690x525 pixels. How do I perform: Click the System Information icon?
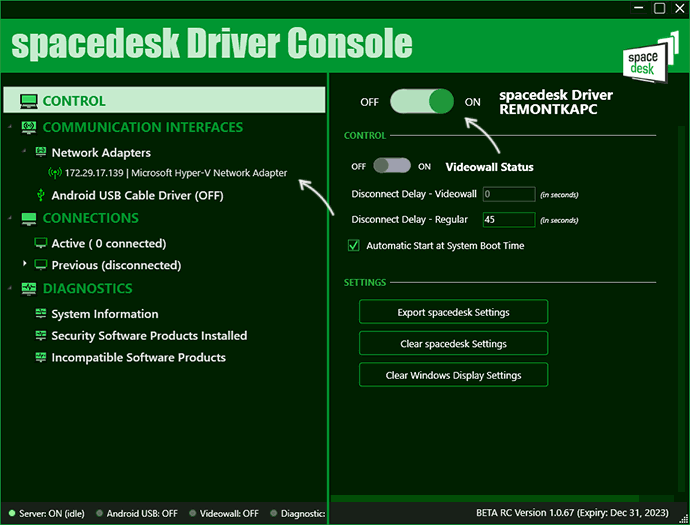coord(40,313)
